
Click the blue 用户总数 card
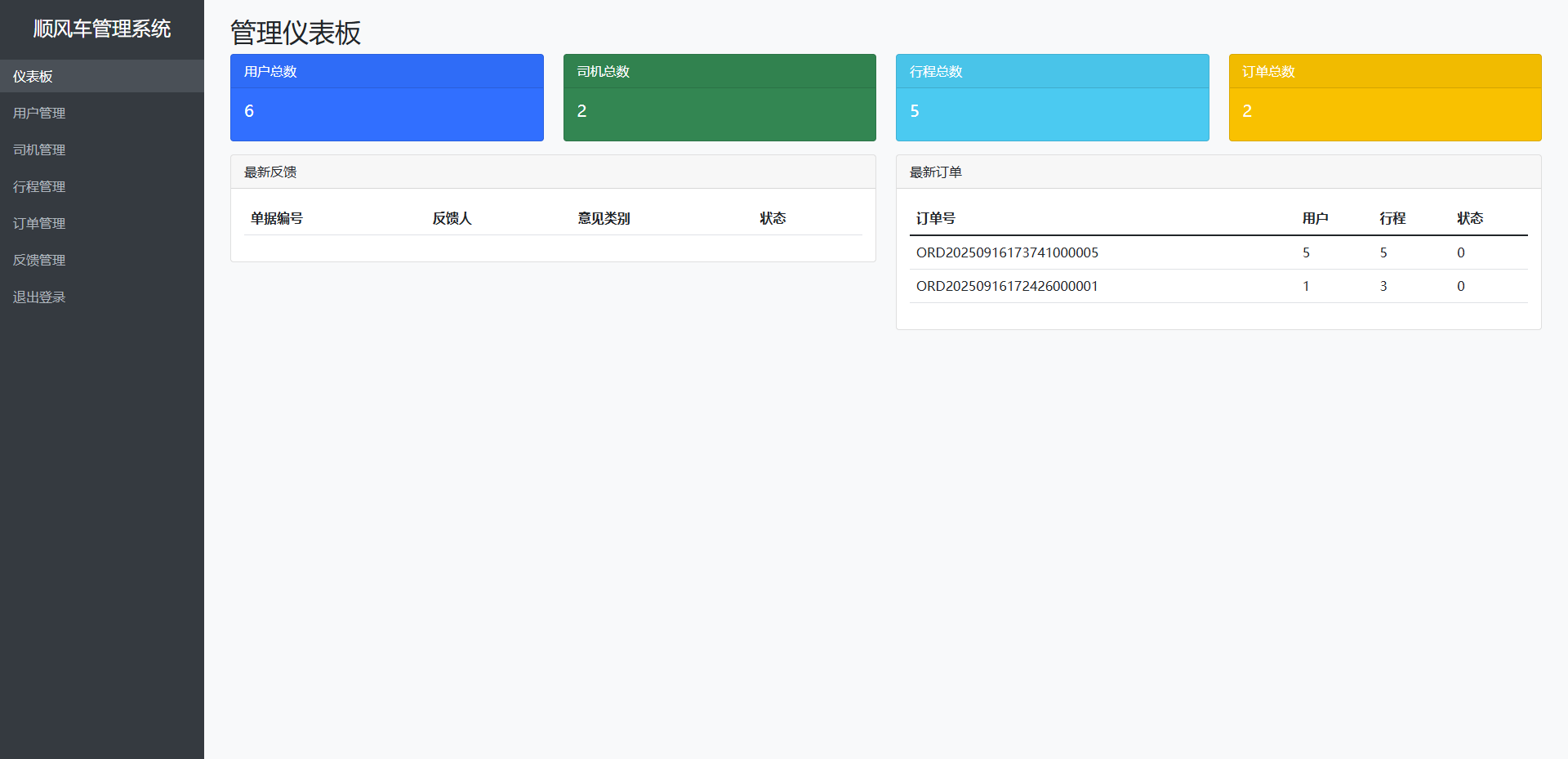pos(386,97)
